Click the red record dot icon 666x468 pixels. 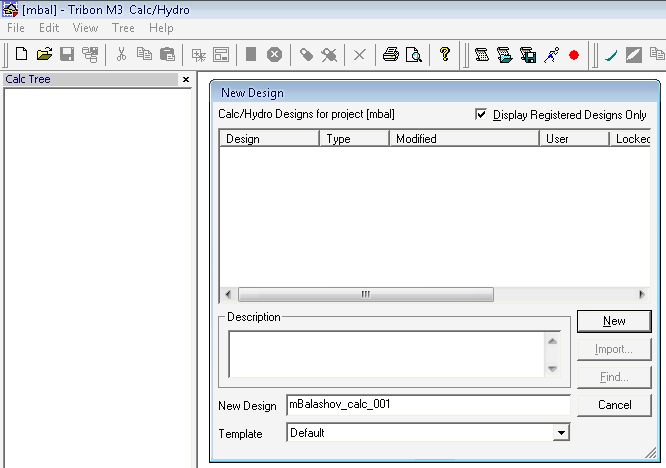[x=574, y=55]
